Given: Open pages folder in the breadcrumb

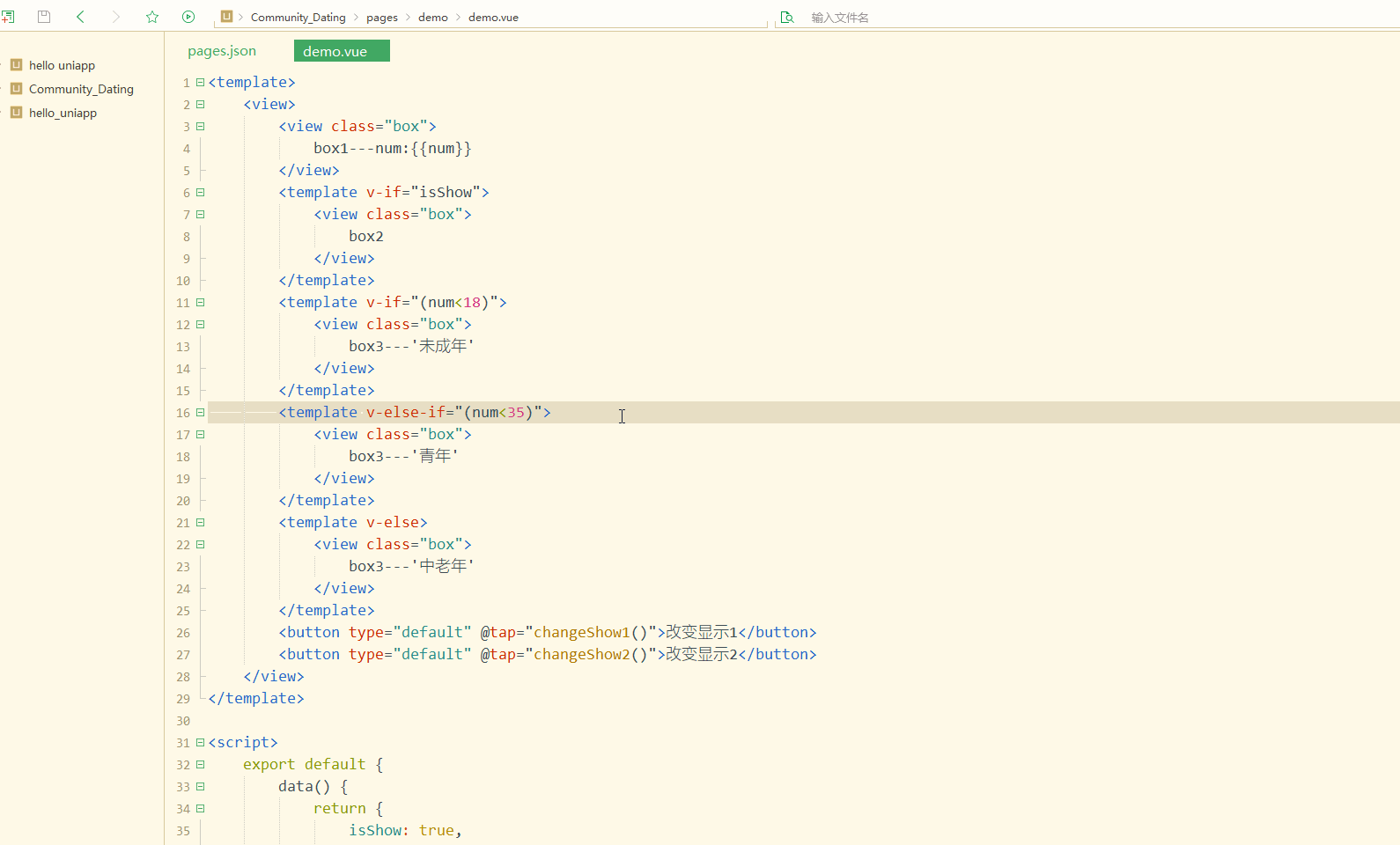Looking at the screenshot, I should tap(382, 18).
